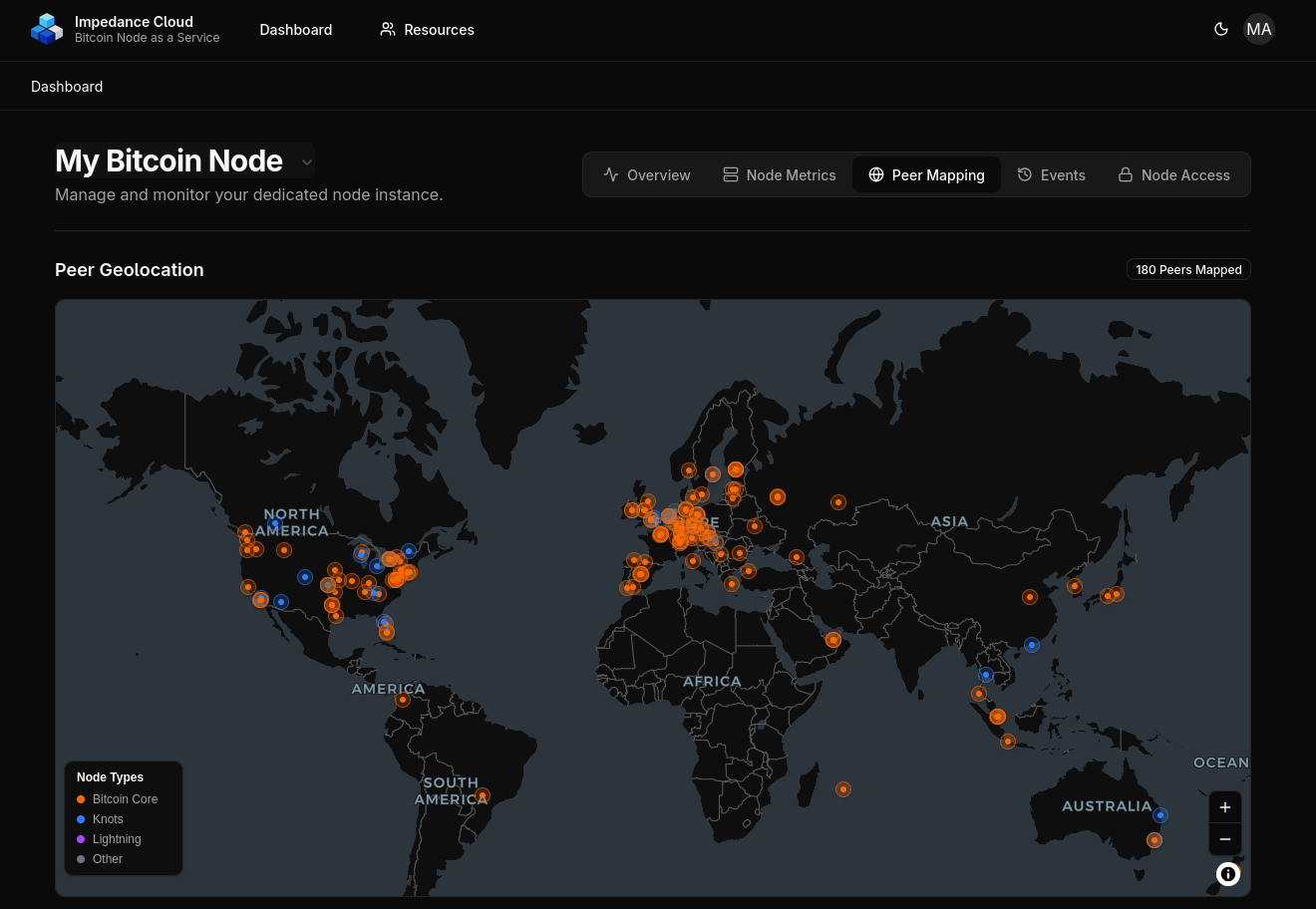This screenshot has width=1316, height=909.
Task: Open the Node Access tab
Action: pyautogui.click(x=1173, y=174)
